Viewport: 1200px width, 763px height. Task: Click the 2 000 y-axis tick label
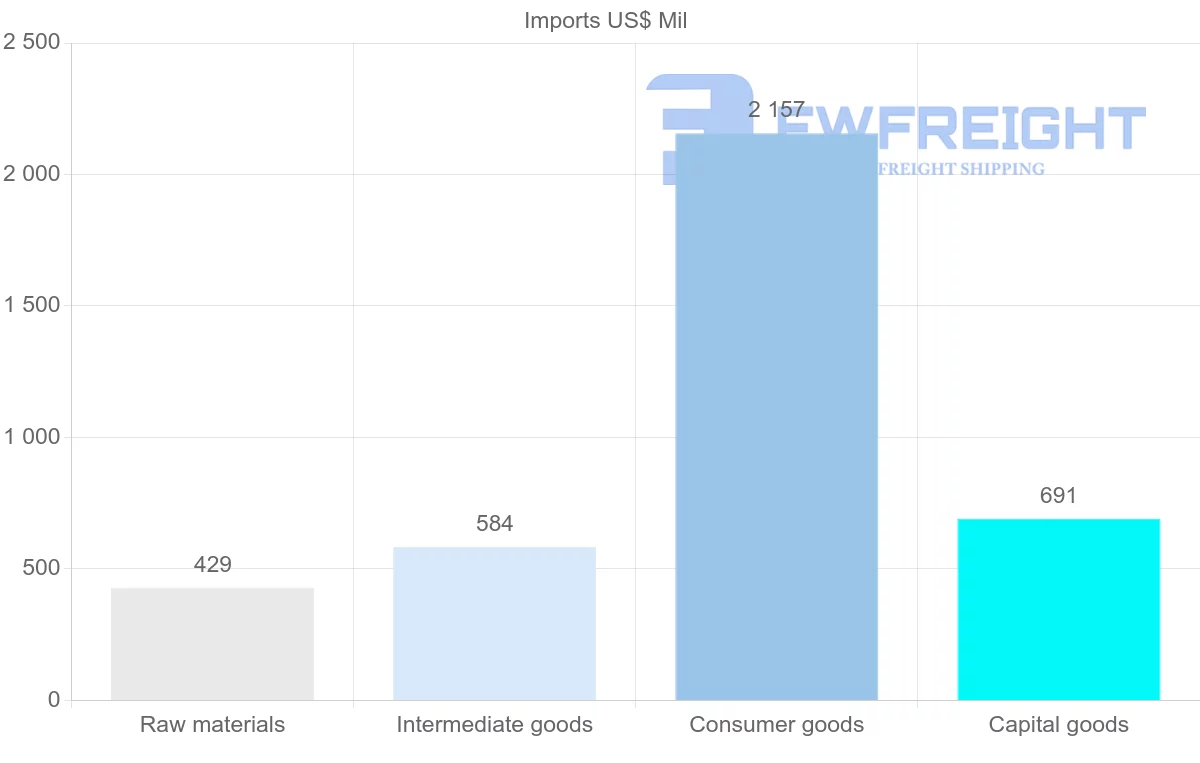click(32, 174)
